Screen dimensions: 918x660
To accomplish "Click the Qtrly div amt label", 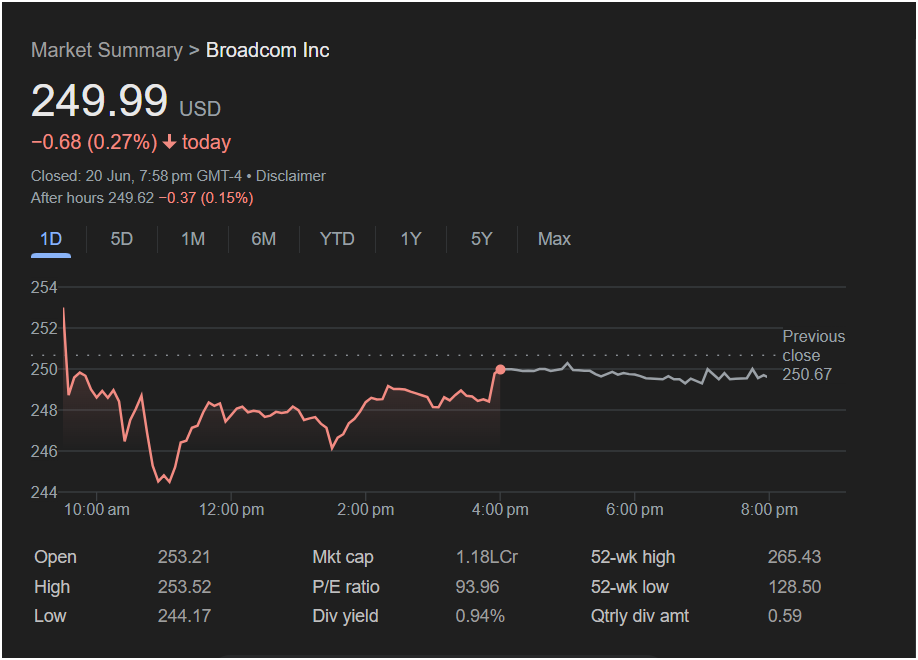I will click(x=640, y=616).
